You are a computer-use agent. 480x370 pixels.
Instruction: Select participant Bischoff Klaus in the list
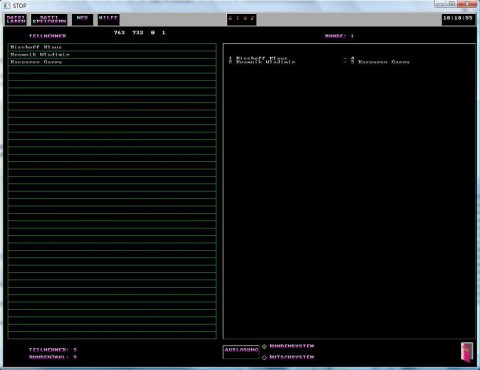pyautogui.click(x=112, y=47)
